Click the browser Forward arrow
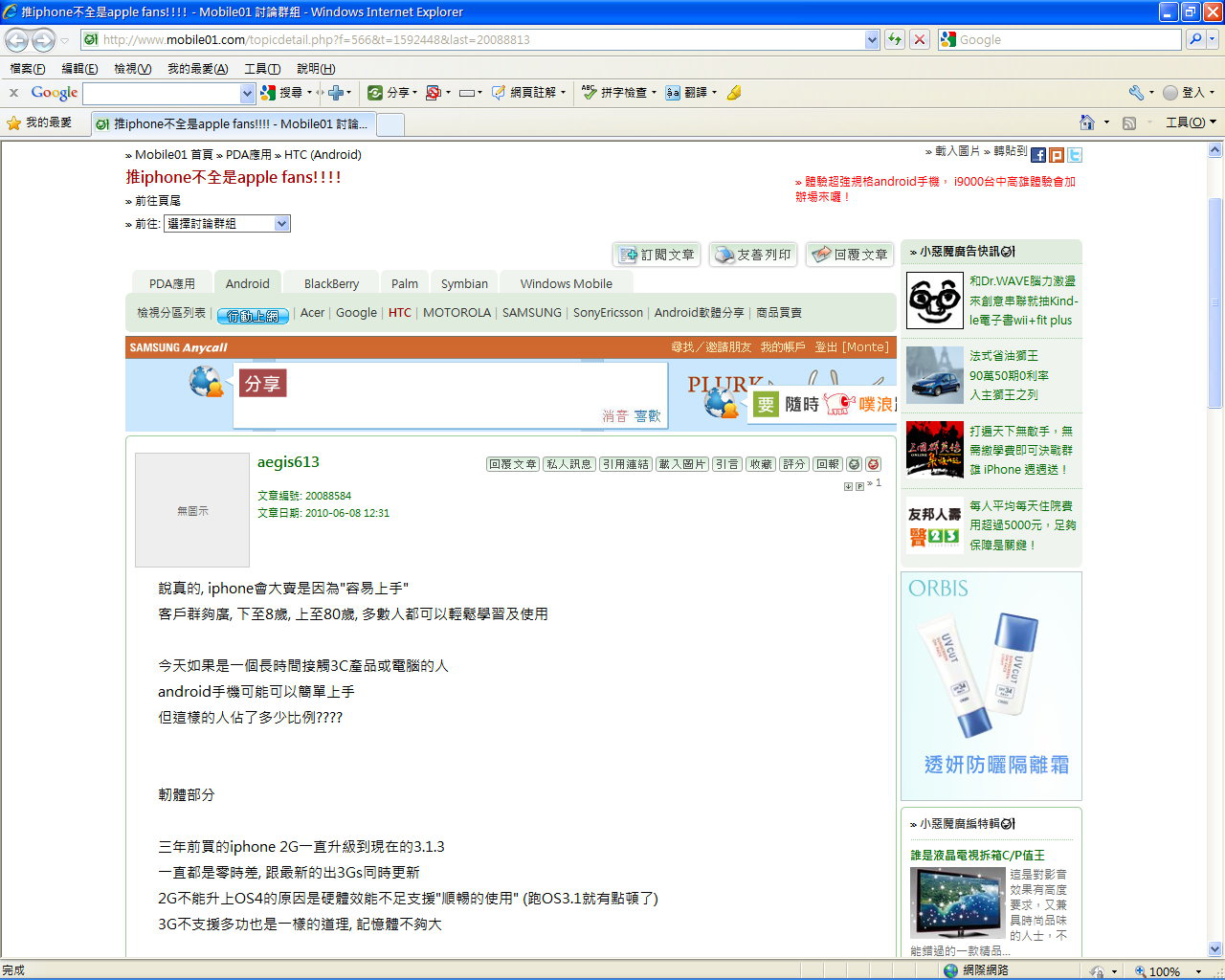The height and width of the screenshot is (980, 1225). [x=43, y=40]
